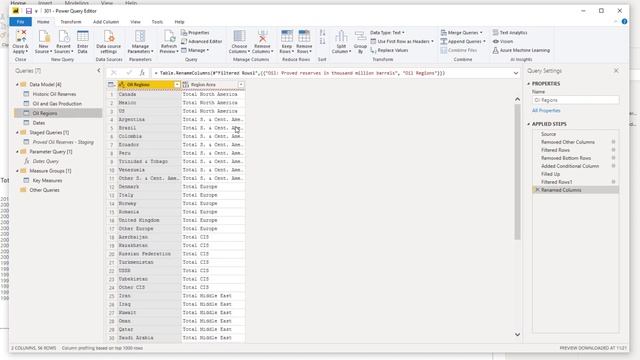Select the Oil and Gas Production query
Viewport: 640px width, 360px height.
pos(58,104)
